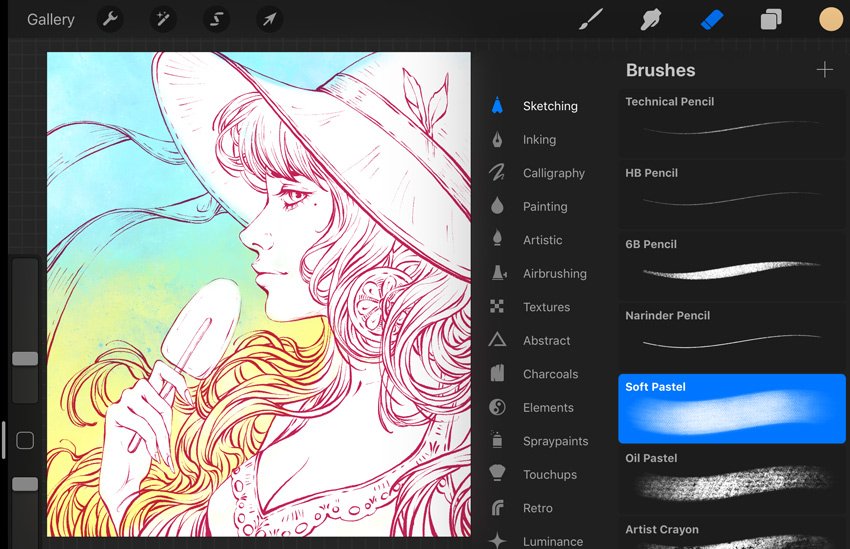Switch to Abstract brush set
The image size is (850, 549).
546,341
